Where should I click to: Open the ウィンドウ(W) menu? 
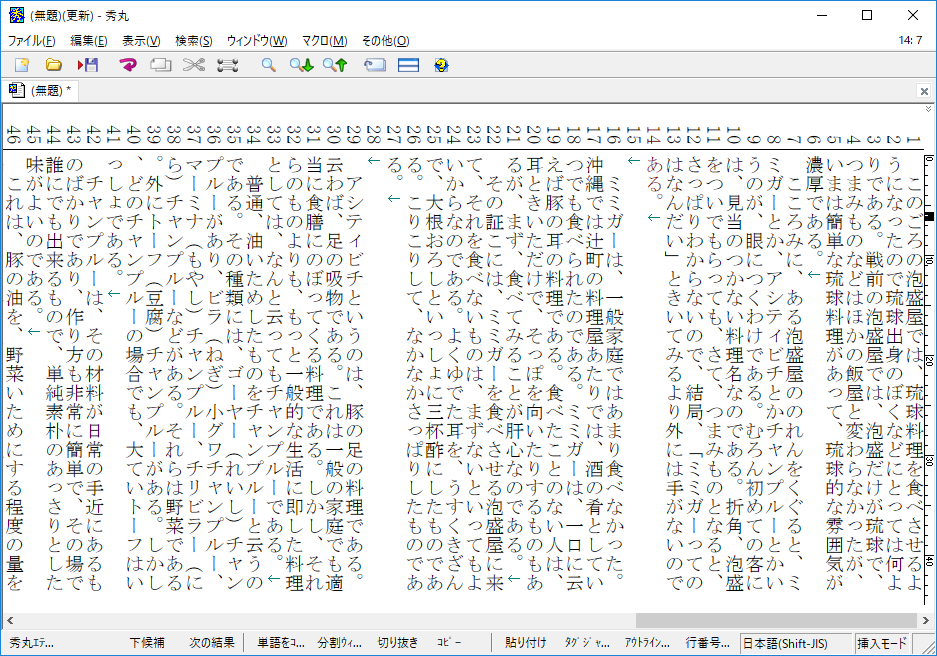click(x=257, y=41)
